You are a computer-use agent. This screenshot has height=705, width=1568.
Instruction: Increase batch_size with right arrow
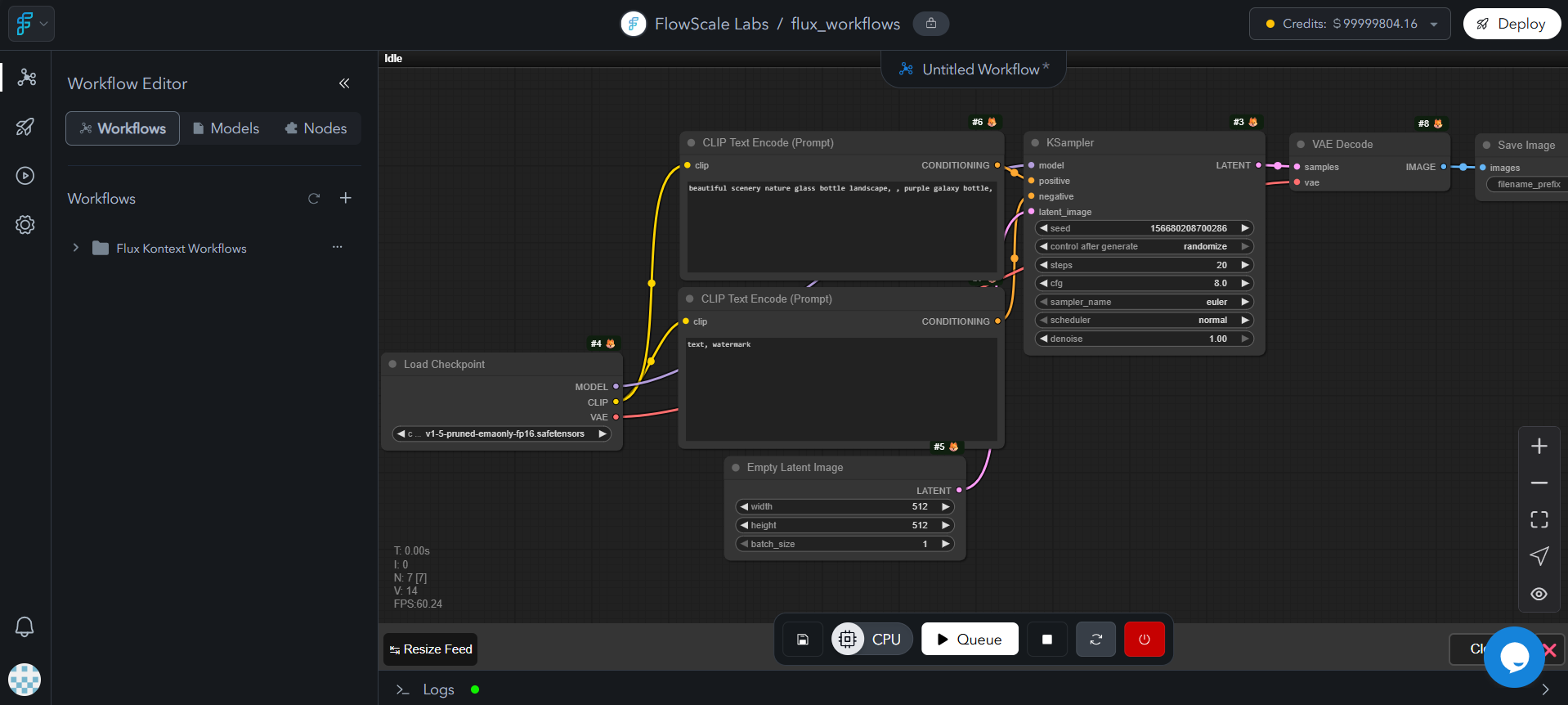click(945, 544)
